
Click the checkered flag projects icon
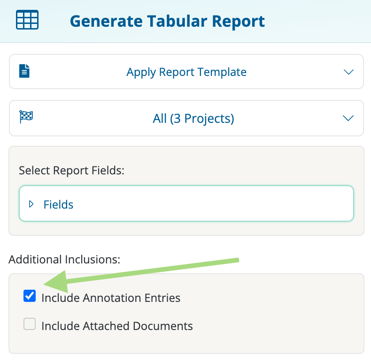26,117
